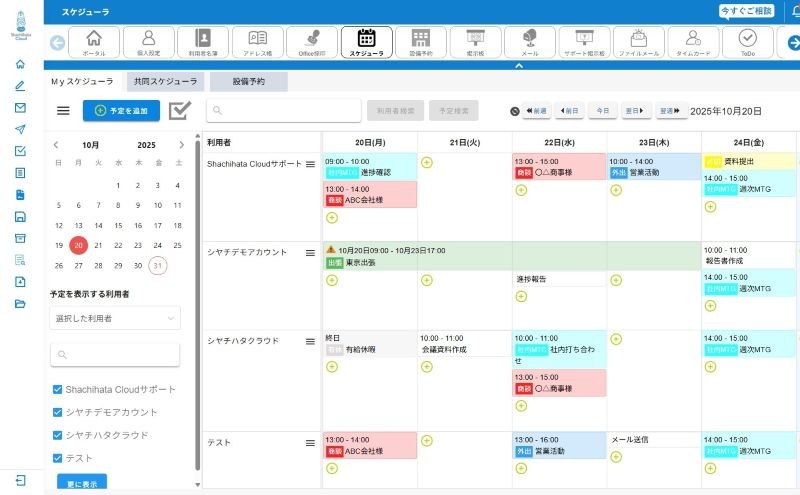Switch to the 設備予約 tab

click(x=248, y=82)
